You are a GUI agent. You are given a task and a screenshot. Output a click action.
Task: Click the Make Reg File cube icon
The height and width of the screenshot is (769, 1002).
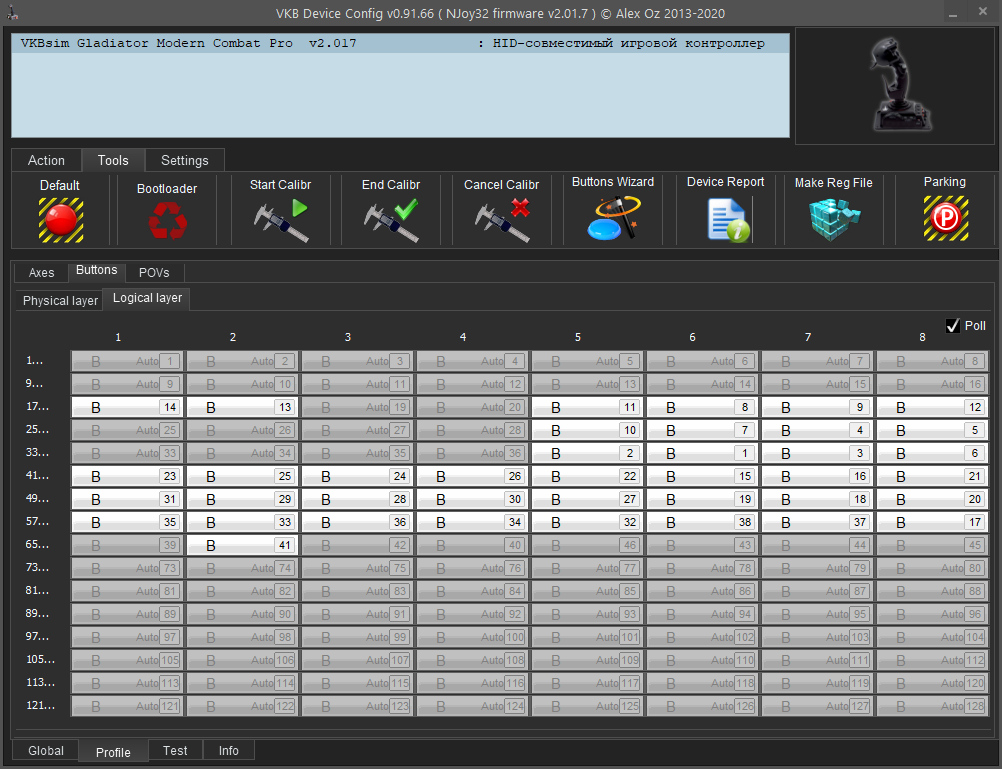tap(834, 219)
